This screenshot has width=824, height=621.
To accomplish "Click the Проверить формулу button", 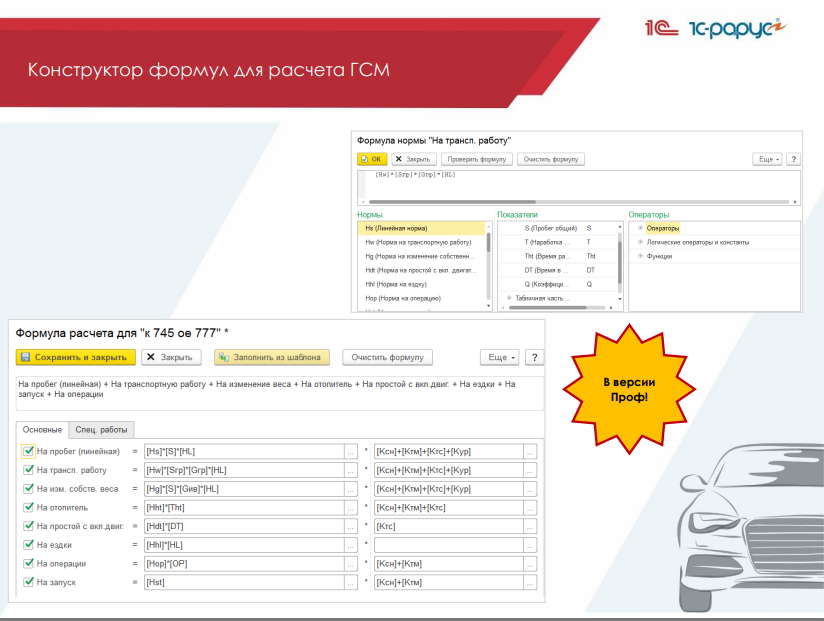I will (x=477, y=159).
